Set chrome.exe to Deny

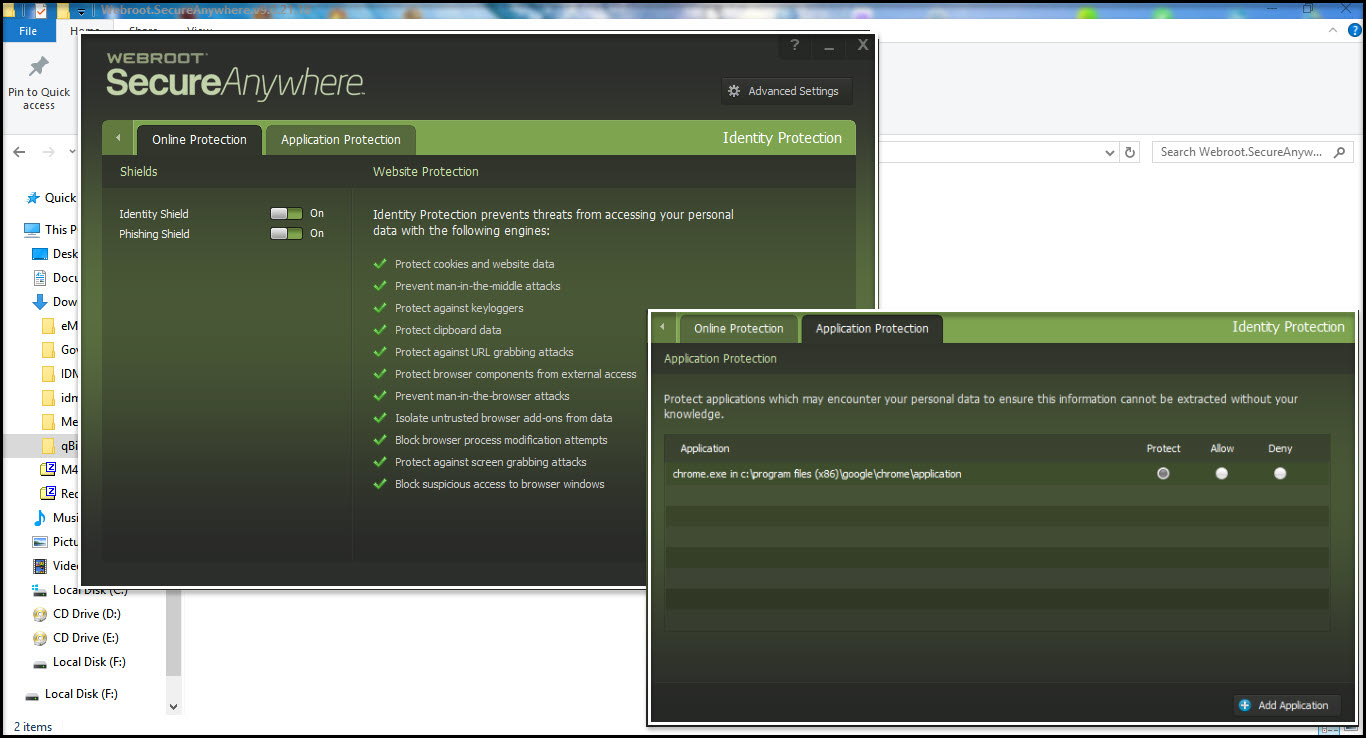tap(1280, 474)
